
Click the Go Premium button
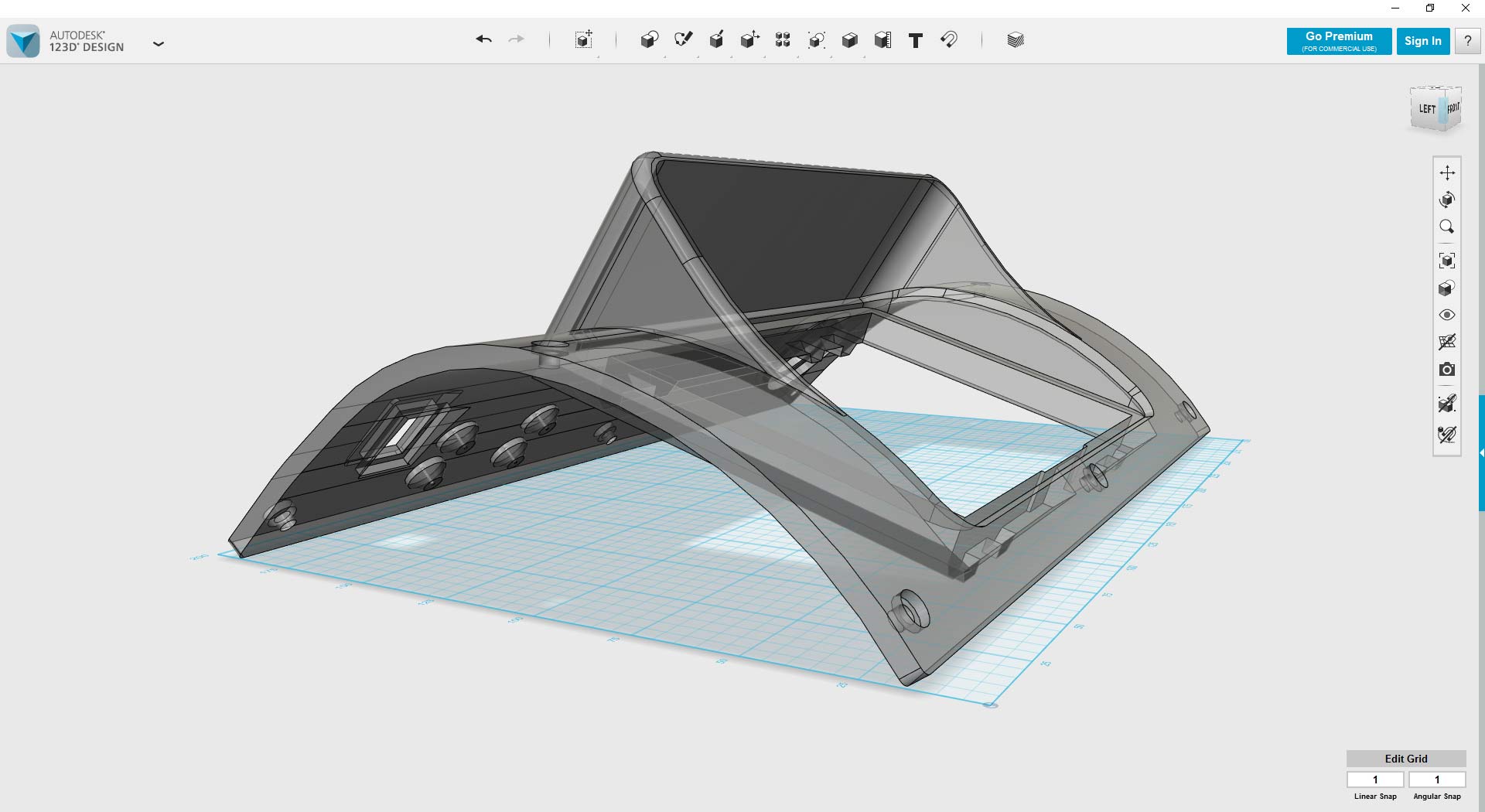coord(1338,41)
